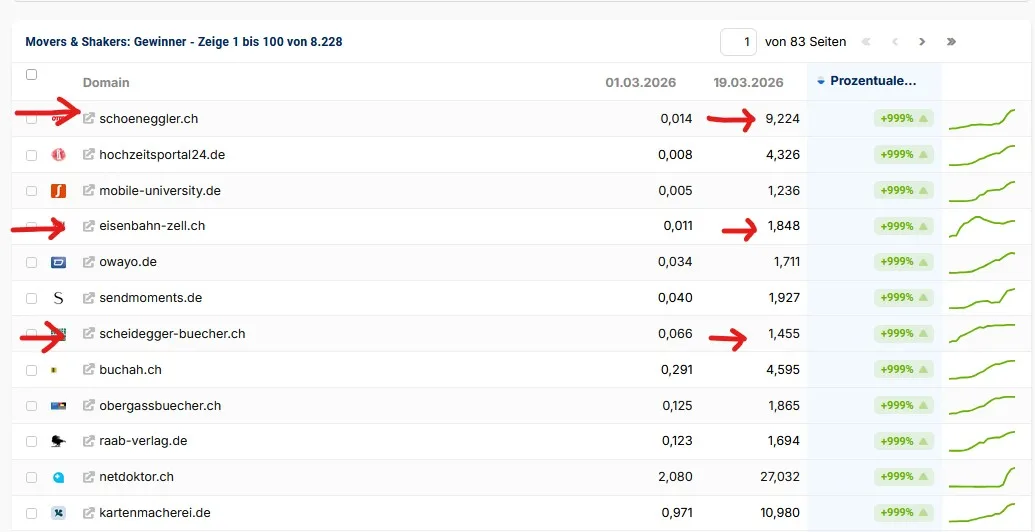The height and width of the screenshot is (532, 1035).
Task: Open netdoktor.ch domain link
Action: pos(137,477)
